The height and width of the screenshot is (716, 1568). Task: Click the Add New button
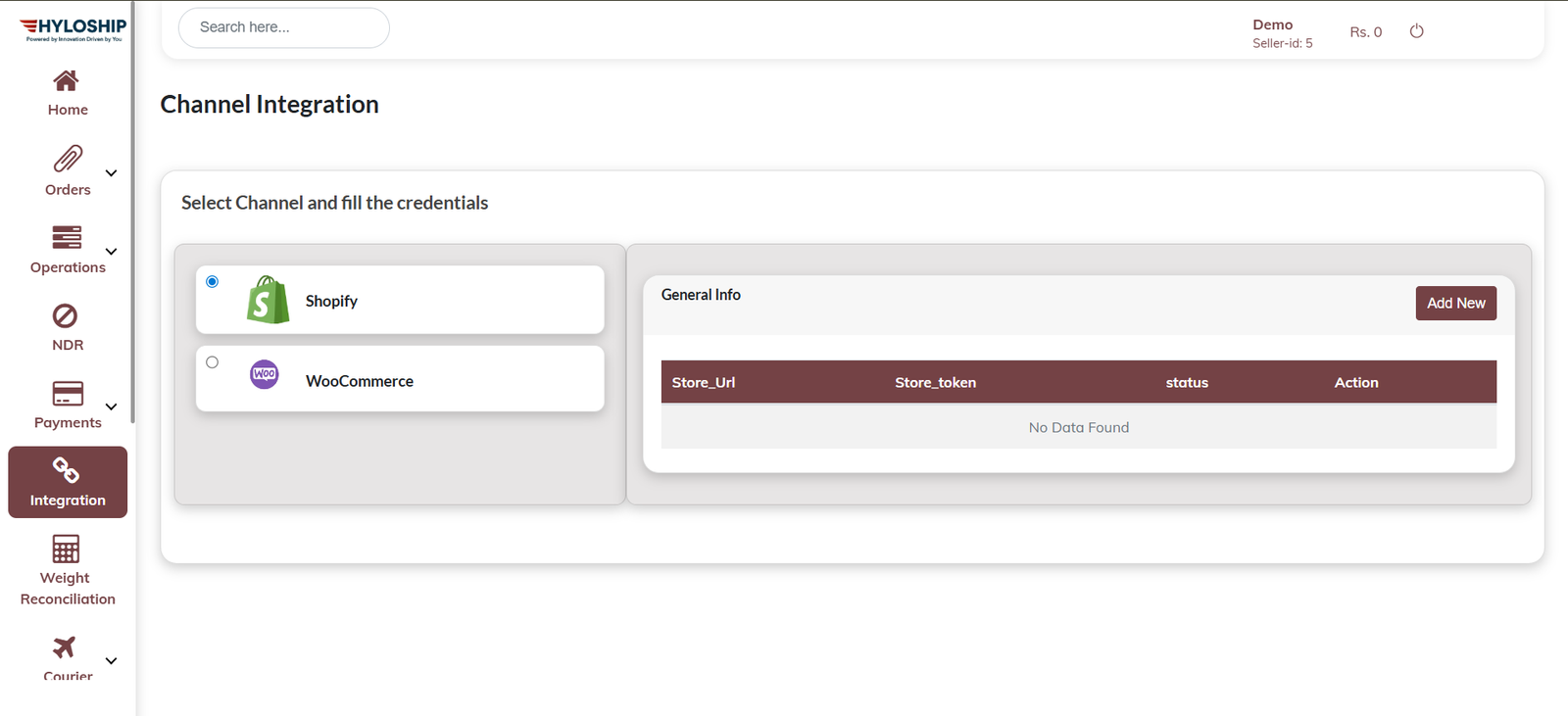1455,303
